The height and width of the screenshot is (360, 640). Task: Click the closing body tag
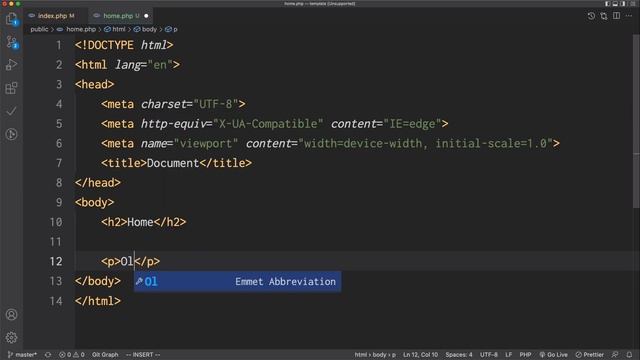(98, 281)
